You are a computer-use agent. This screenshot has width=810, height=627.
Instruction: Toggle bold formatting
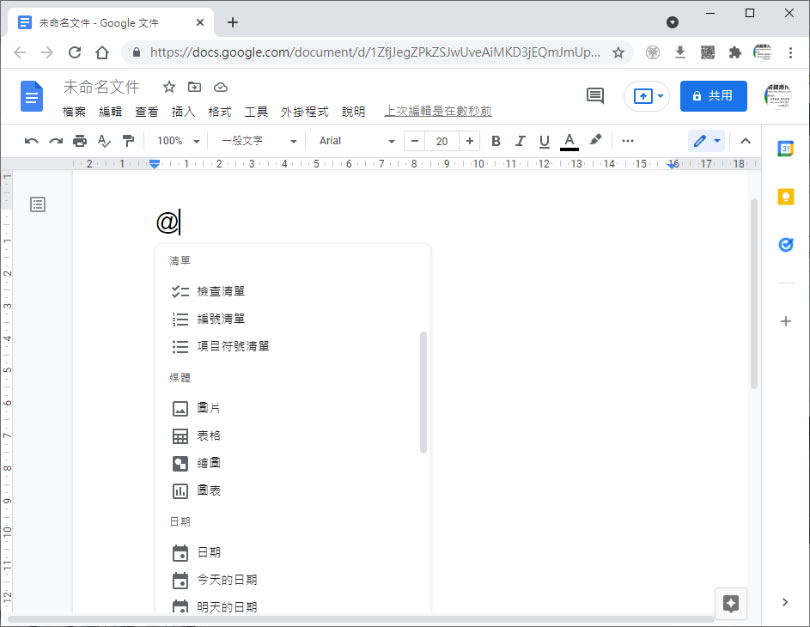(495, 141)
